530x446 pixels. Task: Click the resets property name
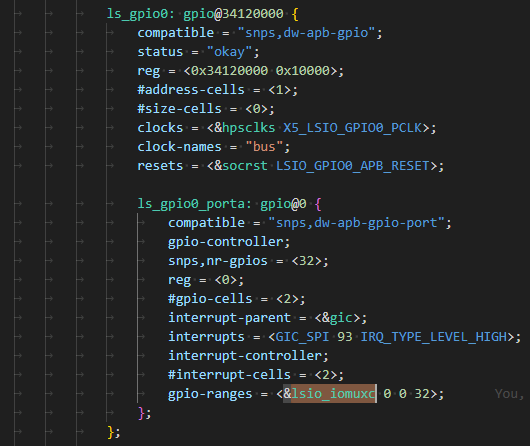pyautogui.click(x=160, y=166)
